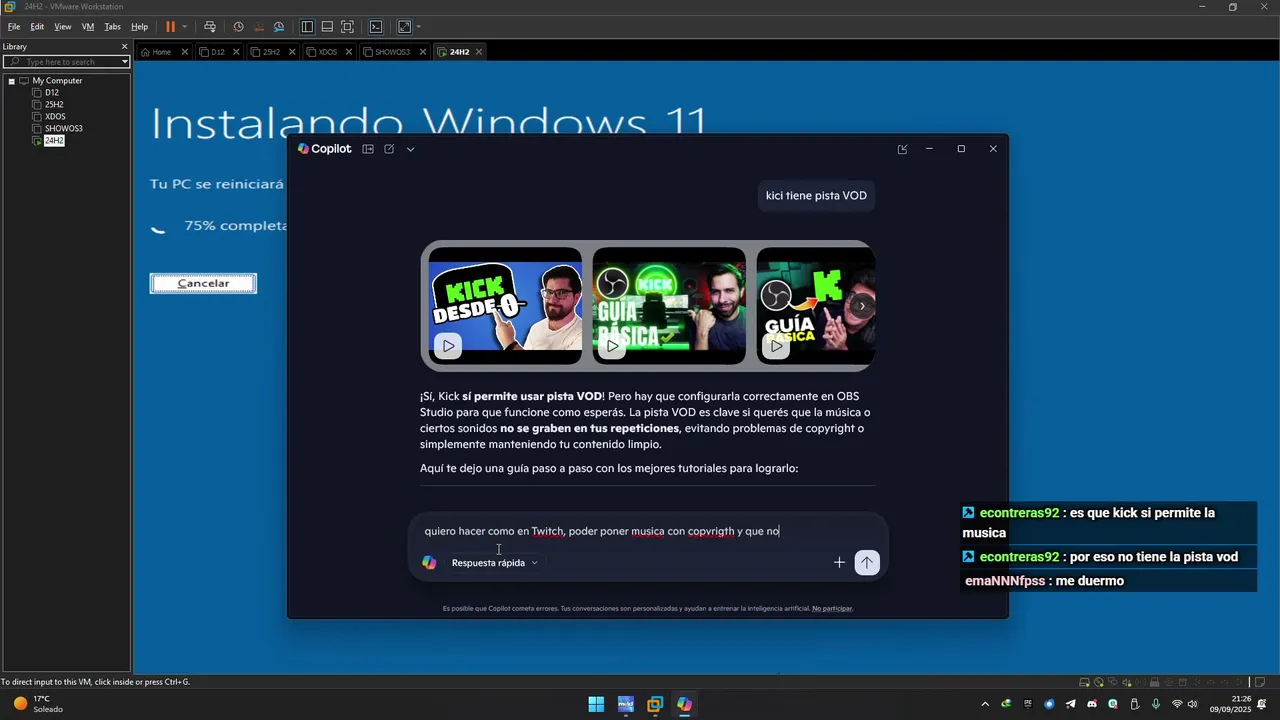This screenshot has width=1280, height=720.
Task: Start a new Copilot chat icon
Action: pos(389,149)
